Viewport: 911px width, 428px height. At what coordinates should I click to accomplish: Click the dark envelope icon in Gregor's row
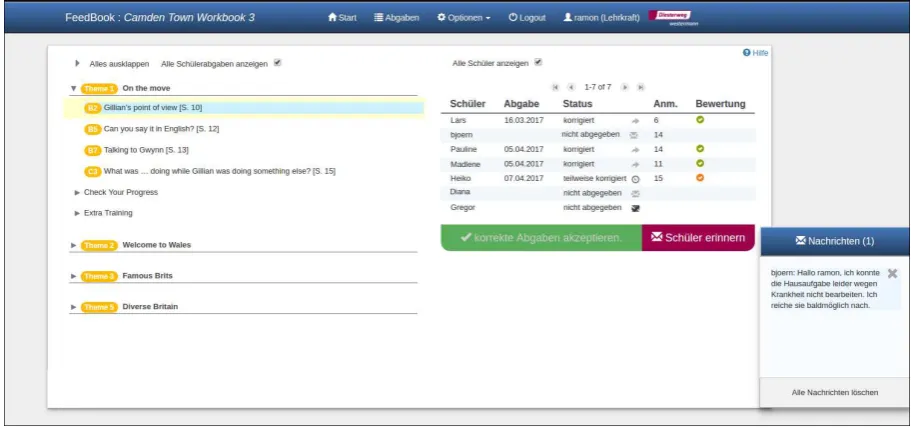pos(635,208)
